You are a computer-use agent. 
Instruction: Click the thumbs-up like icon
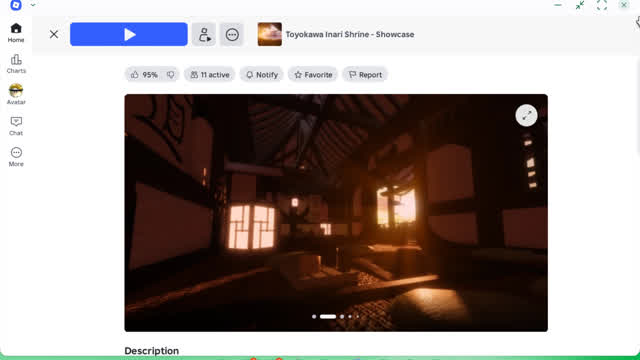(135, 75)
